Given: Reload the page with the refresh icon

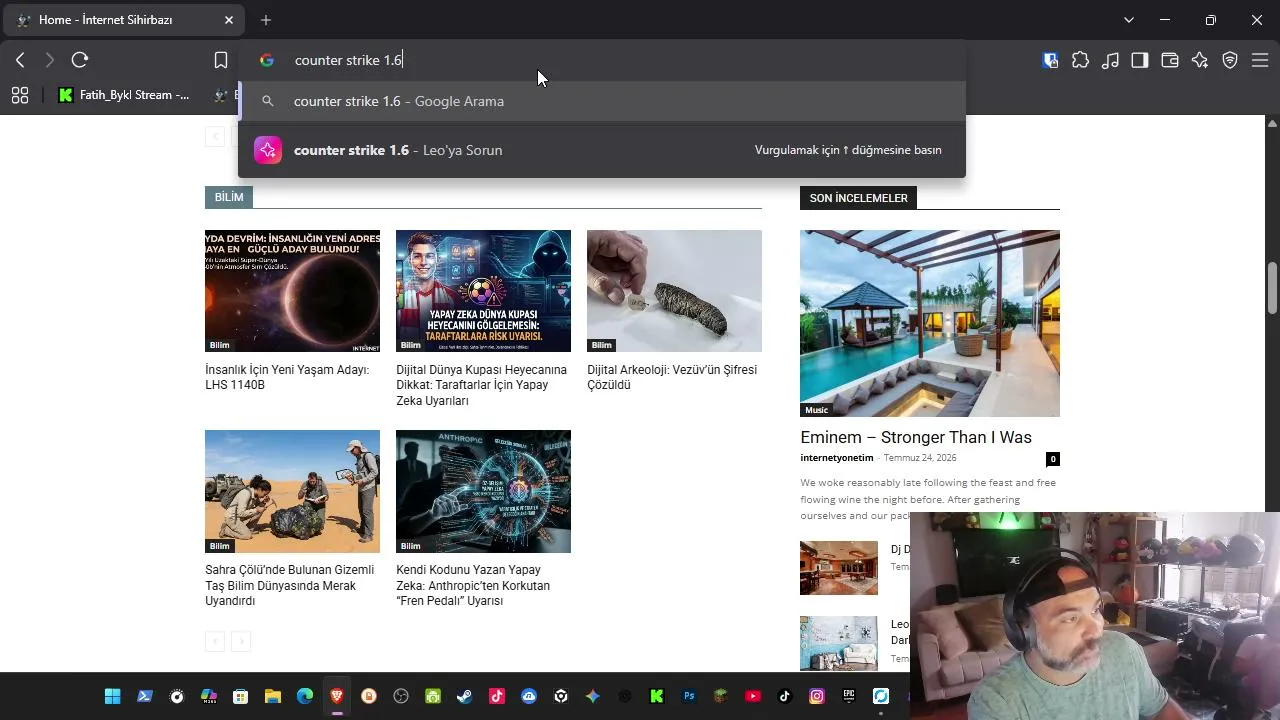Looking at the screenshot, I should coord(80,60).
